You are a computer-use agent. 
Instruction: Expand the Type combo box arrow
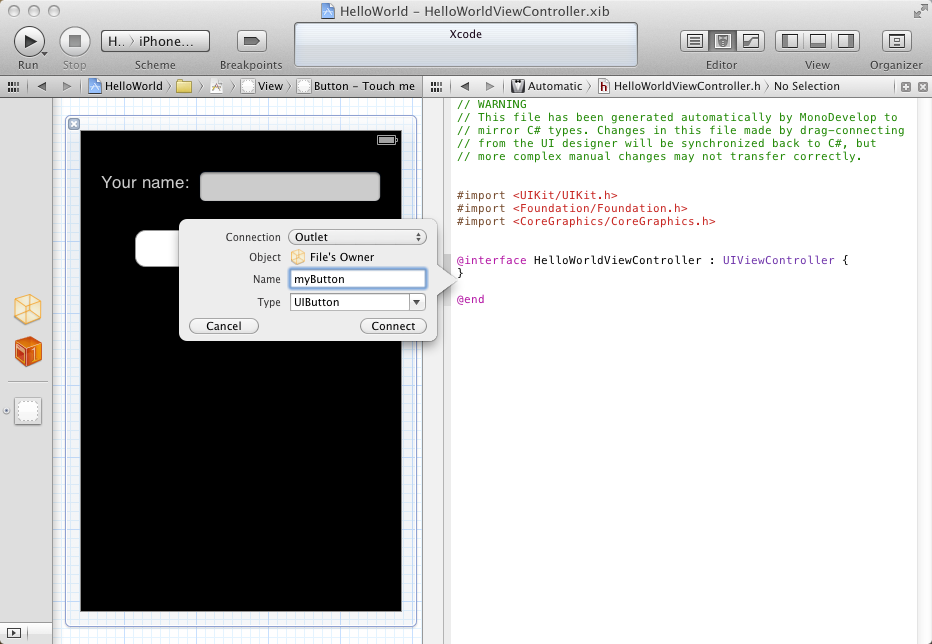click(x=417, y=302)
